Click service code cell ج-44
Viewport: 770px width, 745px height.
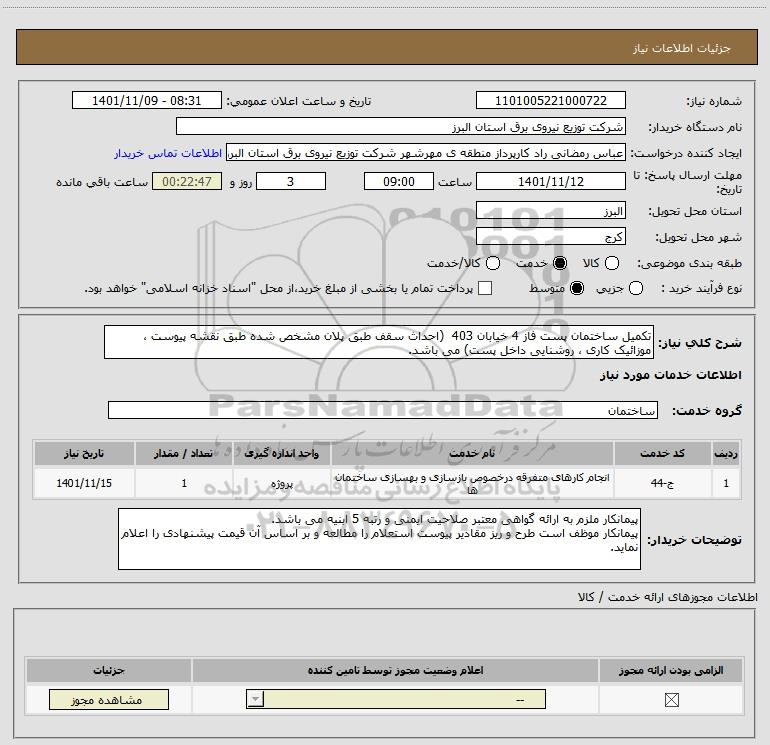pos(662,483)
